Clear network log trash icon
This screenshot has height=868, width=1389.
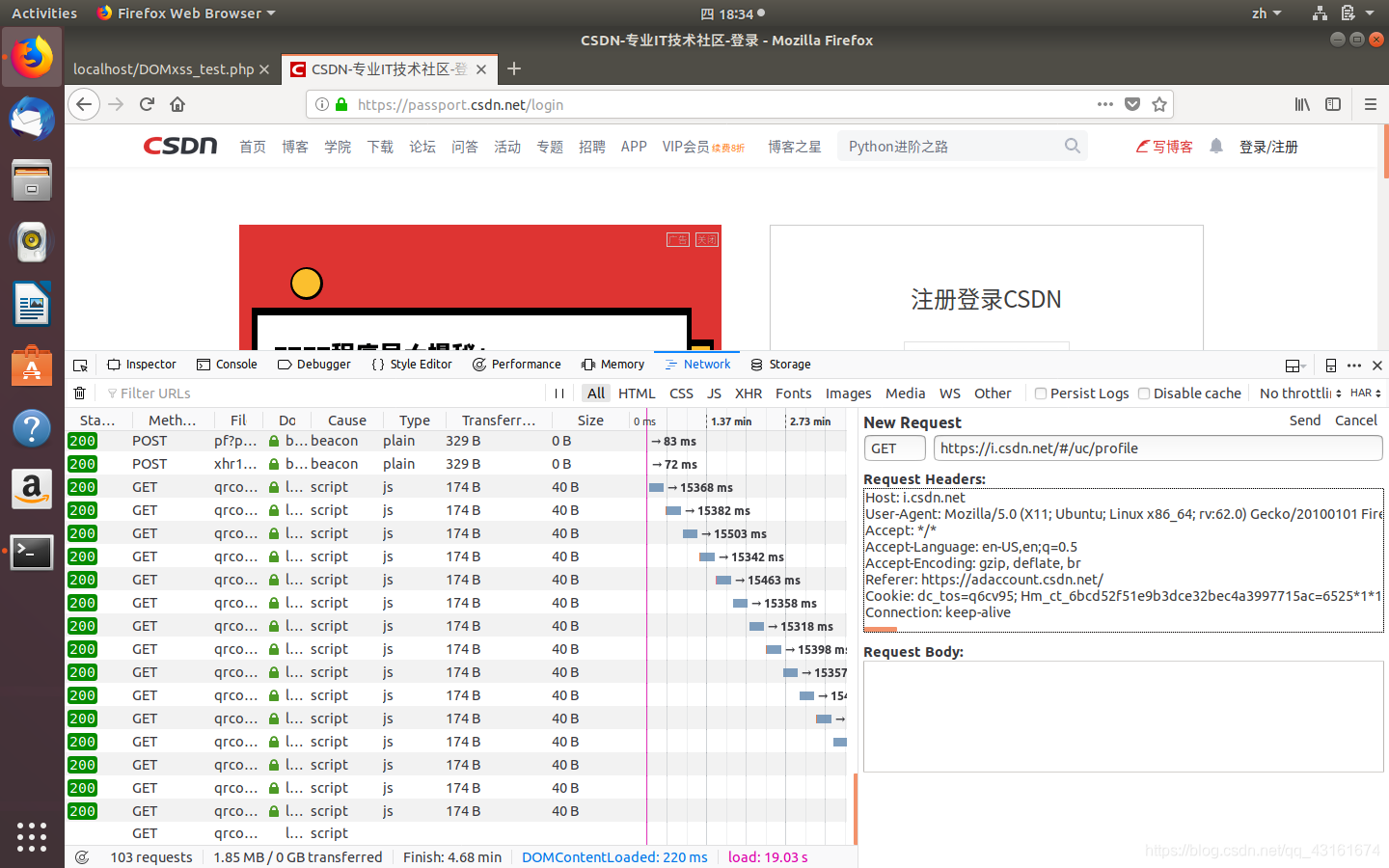[x=80, y=393]
